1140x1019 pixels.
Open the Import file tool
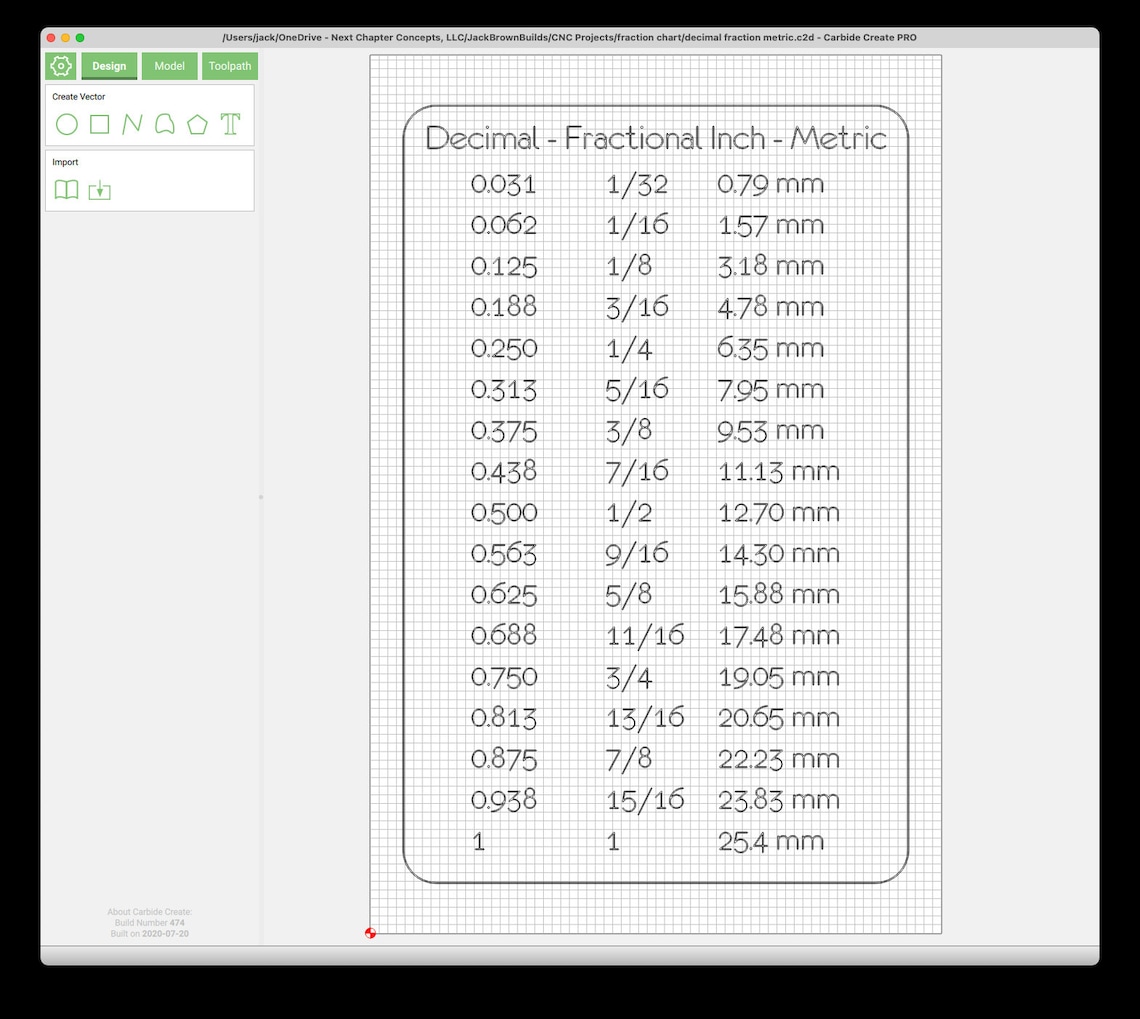[x=99, y=190]
